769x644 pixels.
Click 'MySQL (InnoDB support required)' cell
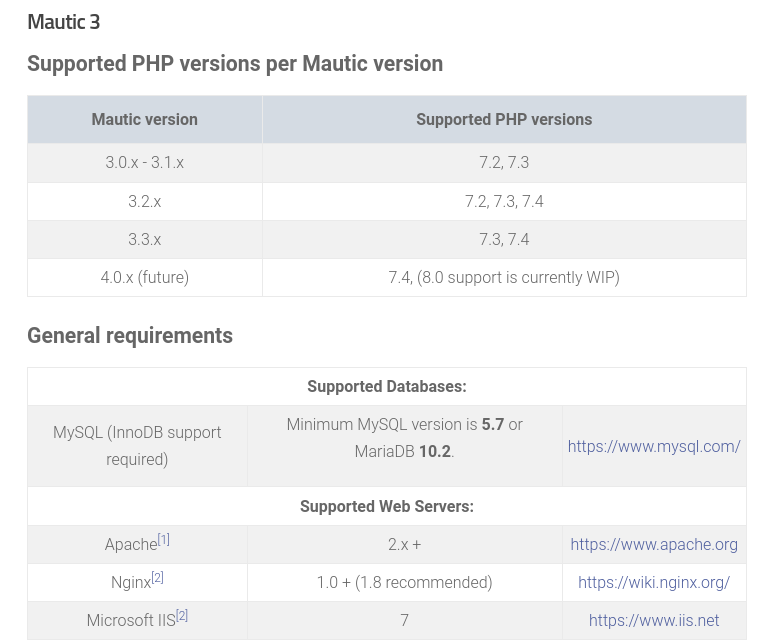tap(137, 446)
